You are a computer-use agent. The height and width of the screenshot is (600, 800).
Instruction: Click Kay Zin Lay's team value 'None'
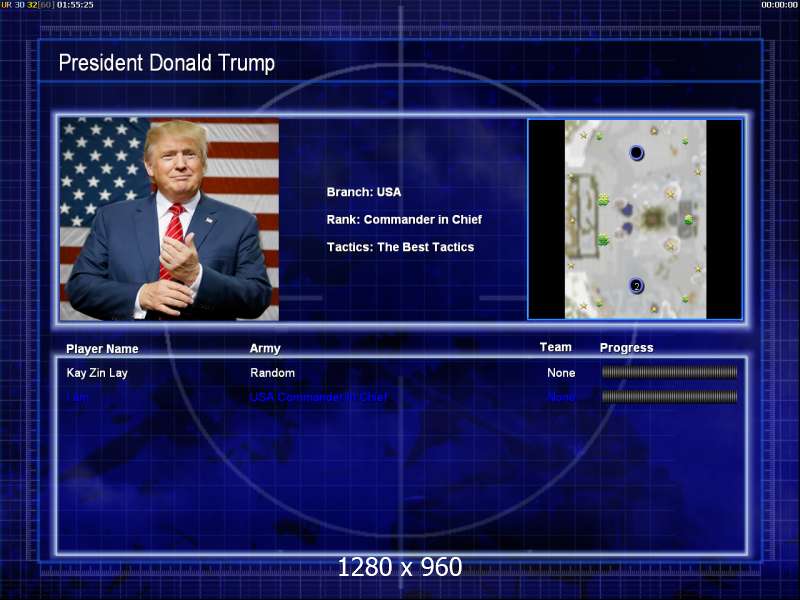561,373
